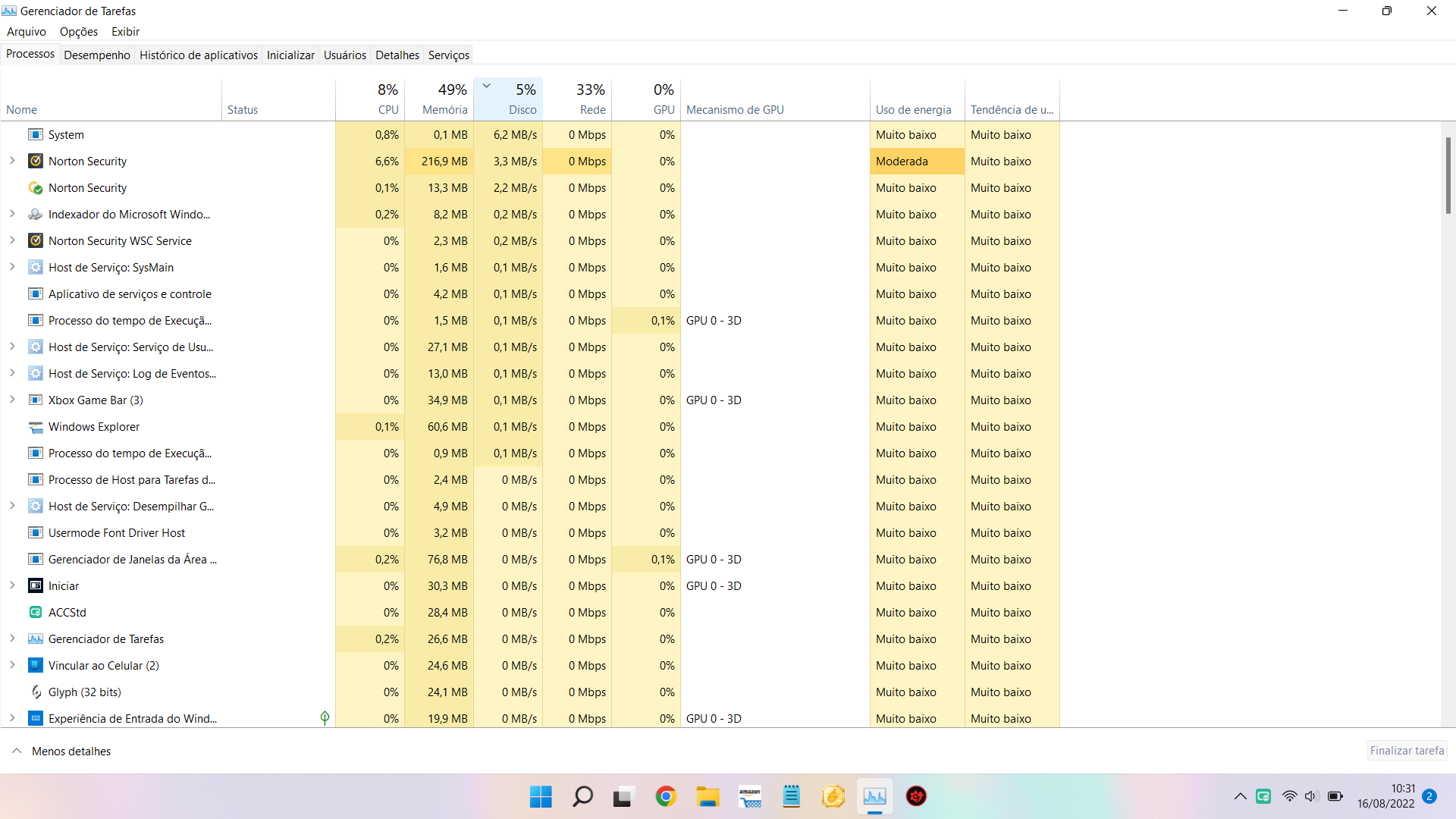Click the Norton Security yellow shield icon
This screenshot has height=819, width=1456.
pyautogui.click(x=36, y=161)
